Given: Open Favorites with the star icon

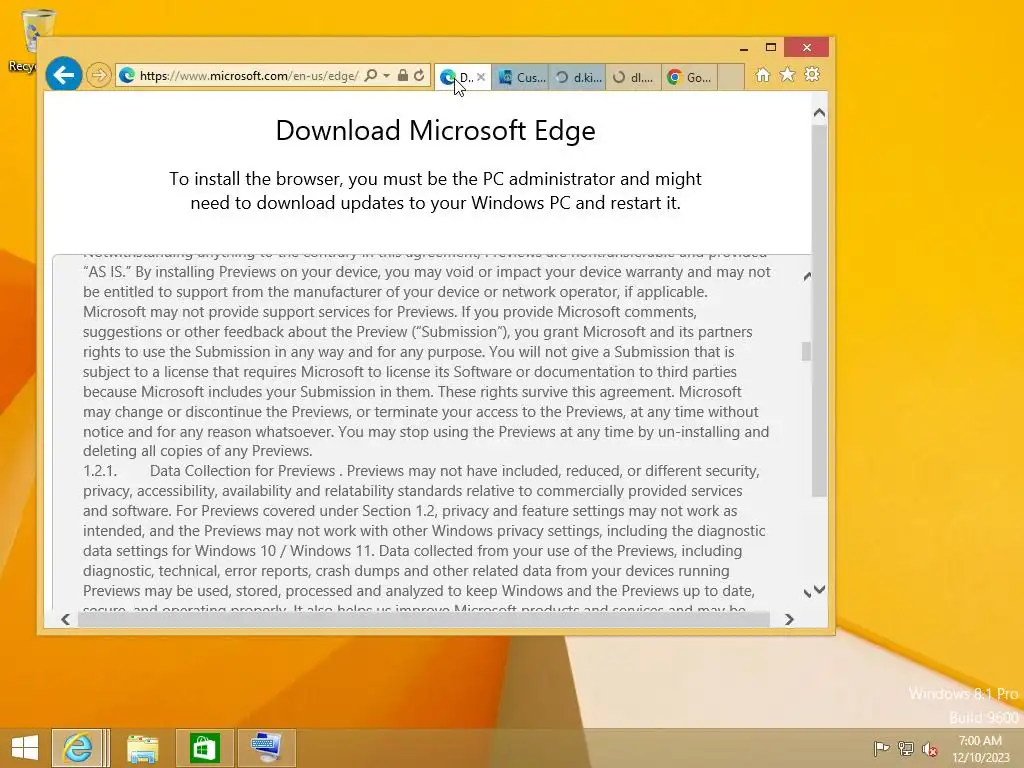Looking at the screenshot, I should pos(788,75).
